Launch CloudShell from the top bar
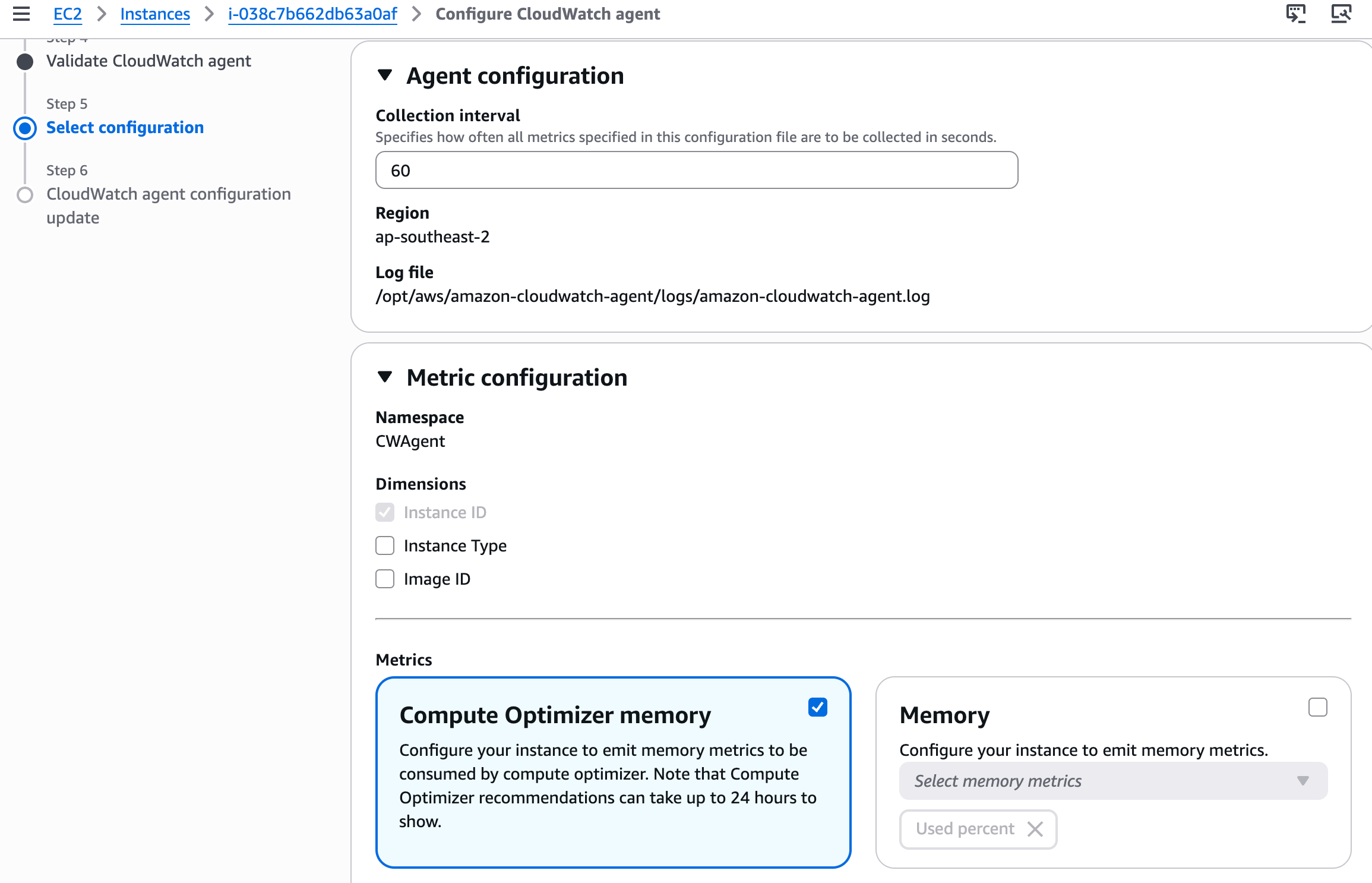The height and width of the screenshot is (883, 1372). pyautogui.click(x=1296, y=13)
